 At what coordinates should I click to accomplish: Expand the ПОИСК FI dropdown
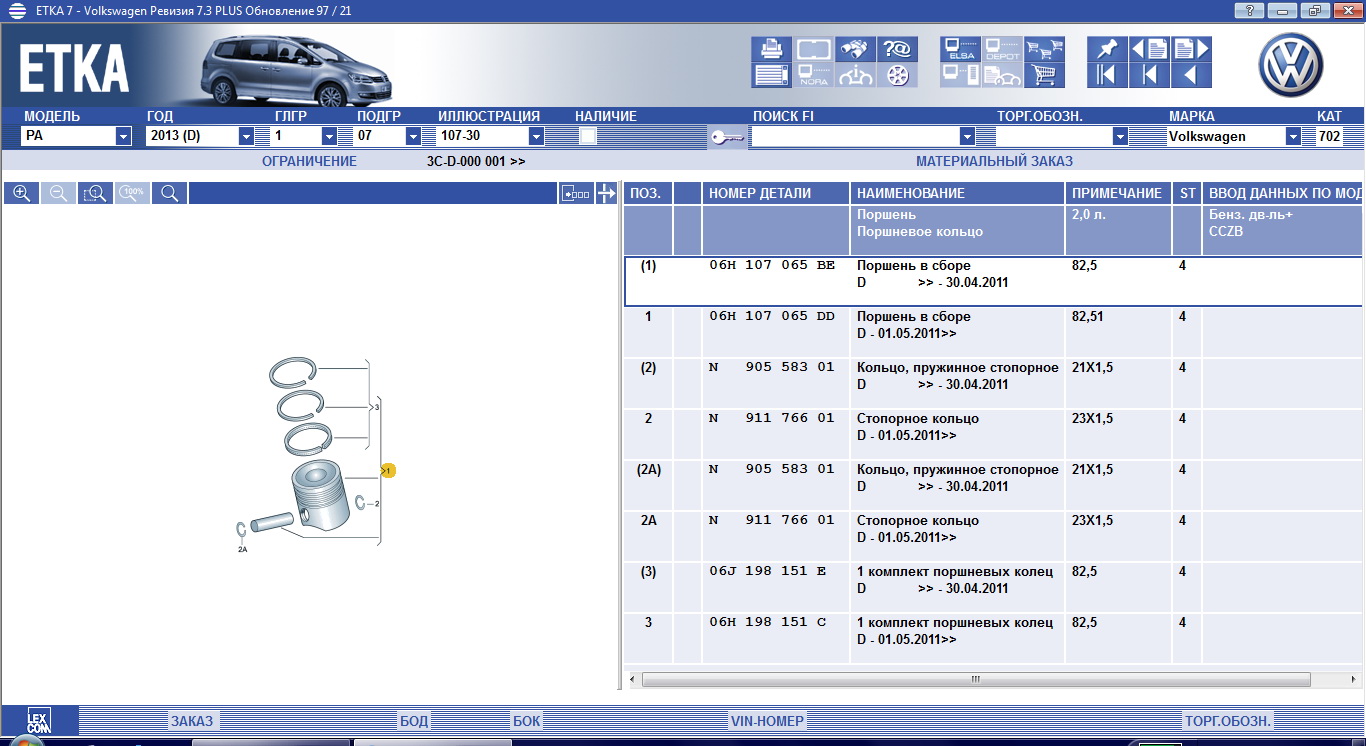(x=967, y=136)
